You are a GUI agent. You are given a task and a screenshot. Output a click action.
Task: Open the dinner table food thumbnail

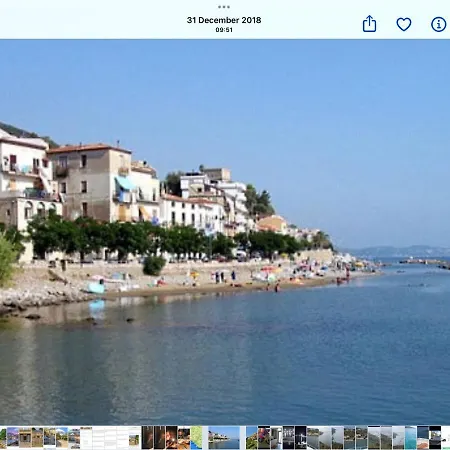184,437
